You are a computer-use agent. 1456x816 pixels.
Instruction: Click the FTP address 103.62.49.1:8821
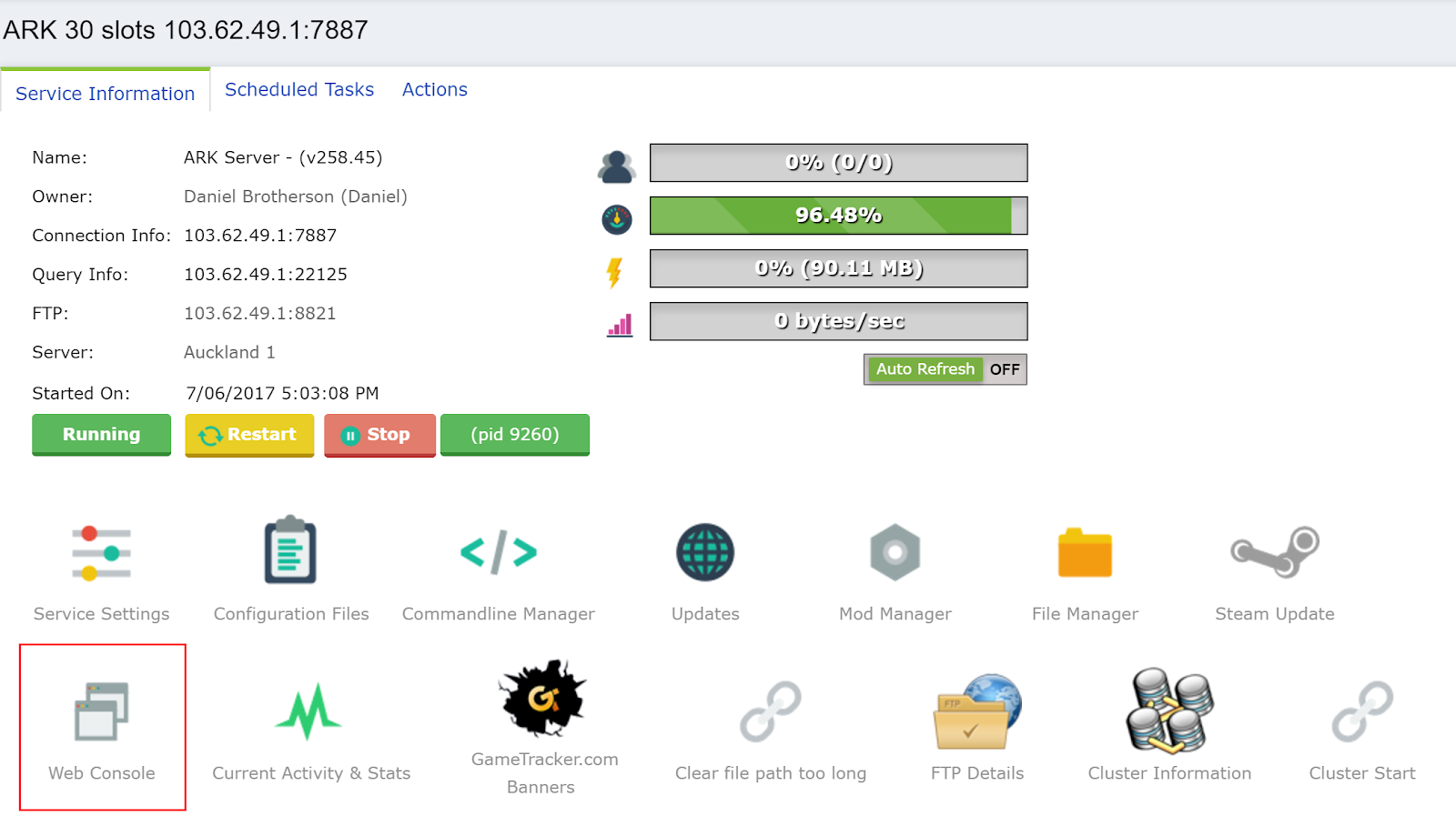[x=260, y=314]
